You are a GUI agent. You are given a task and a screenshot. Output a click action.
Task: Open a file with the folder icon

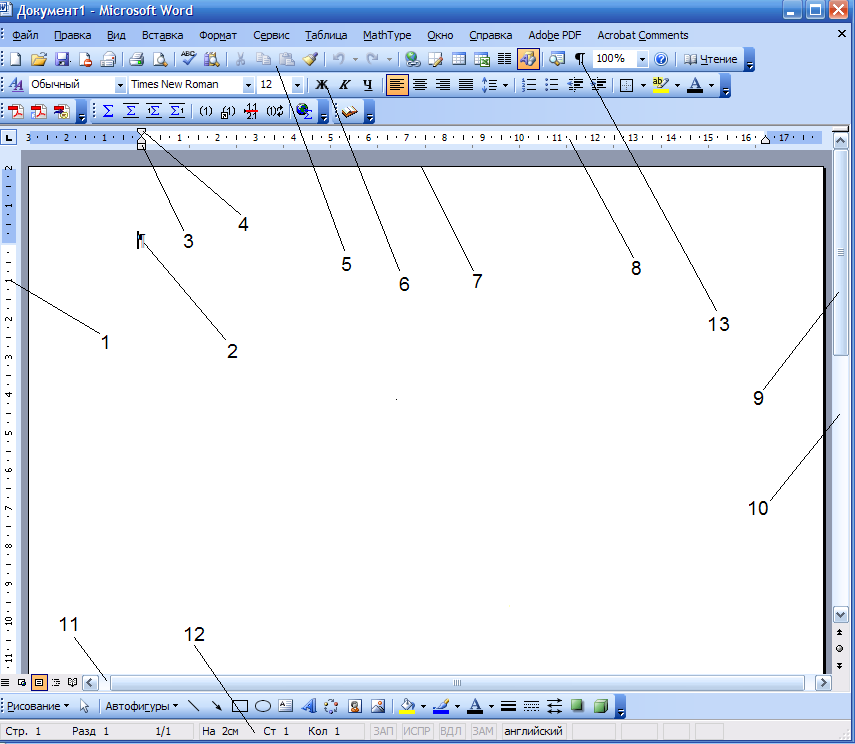(39, 59)
